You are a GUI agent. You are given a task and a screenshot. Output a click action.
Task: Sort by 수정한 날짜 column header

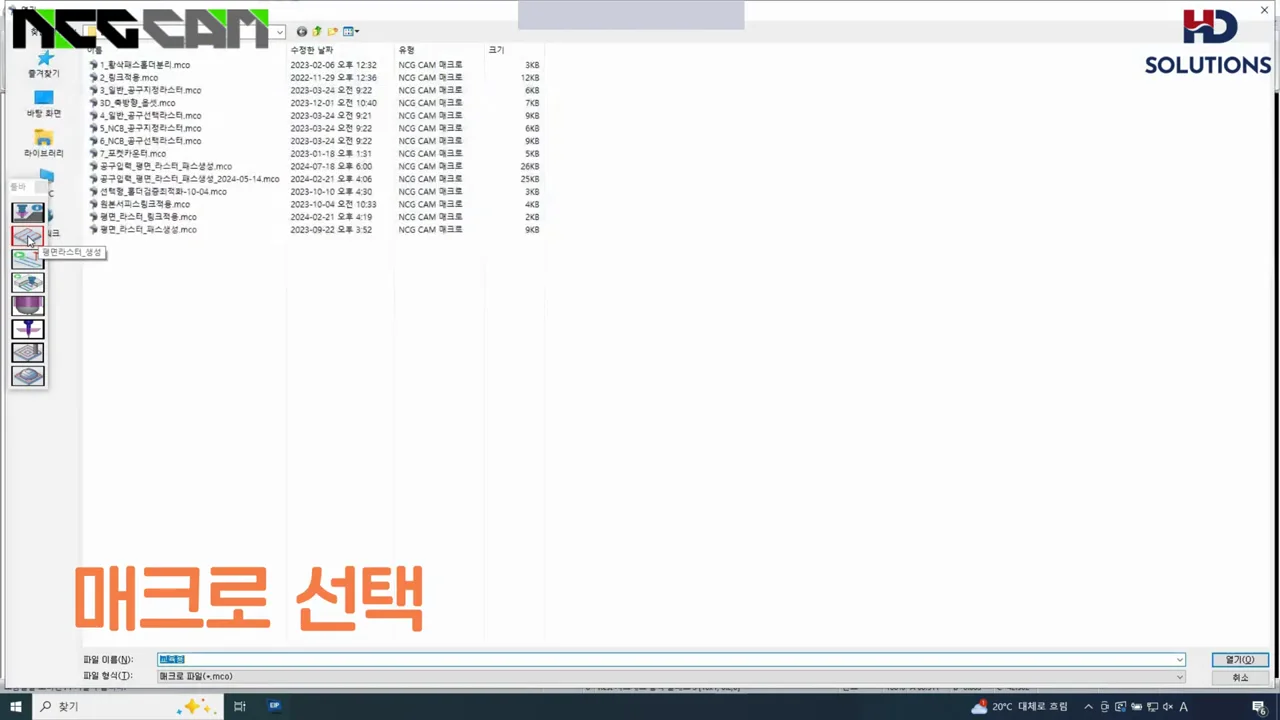[311, 50]
